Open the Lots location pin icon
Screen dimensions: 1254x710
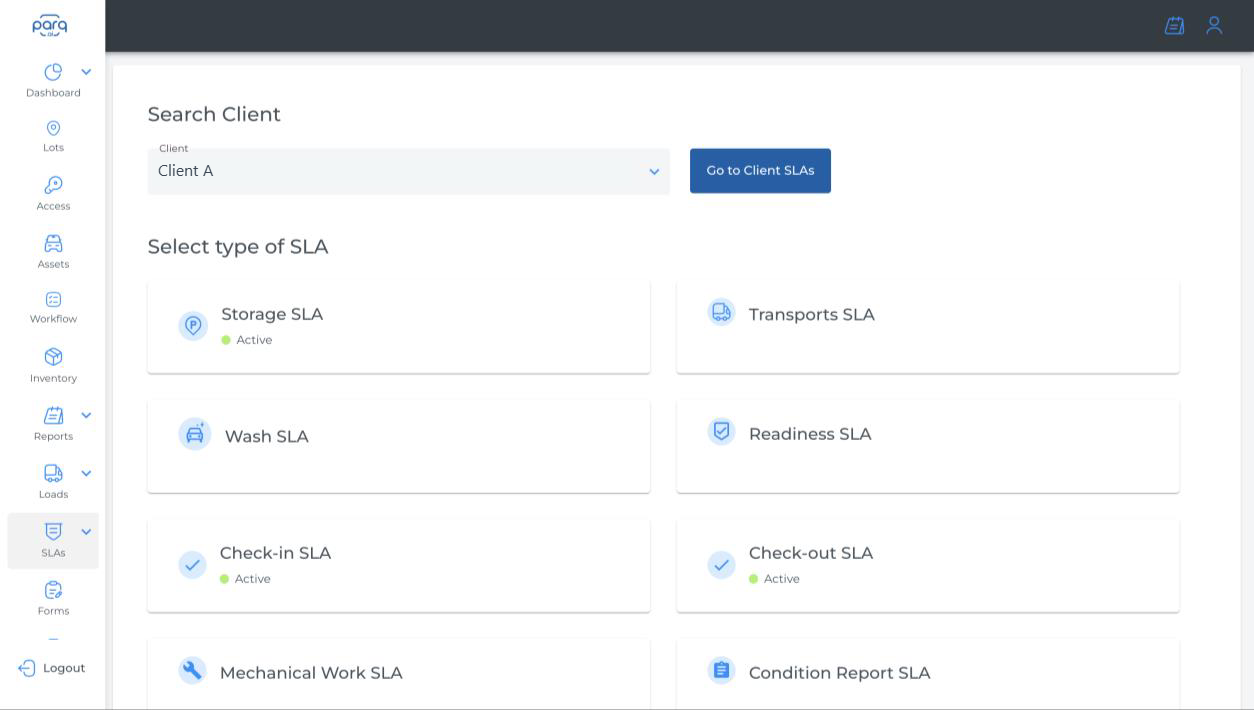[x=53, y=128]
